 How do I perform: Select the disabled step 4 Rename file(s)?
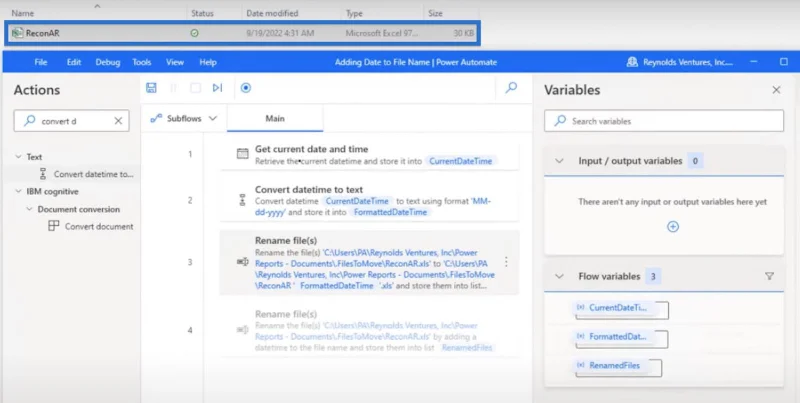point(369,331)
